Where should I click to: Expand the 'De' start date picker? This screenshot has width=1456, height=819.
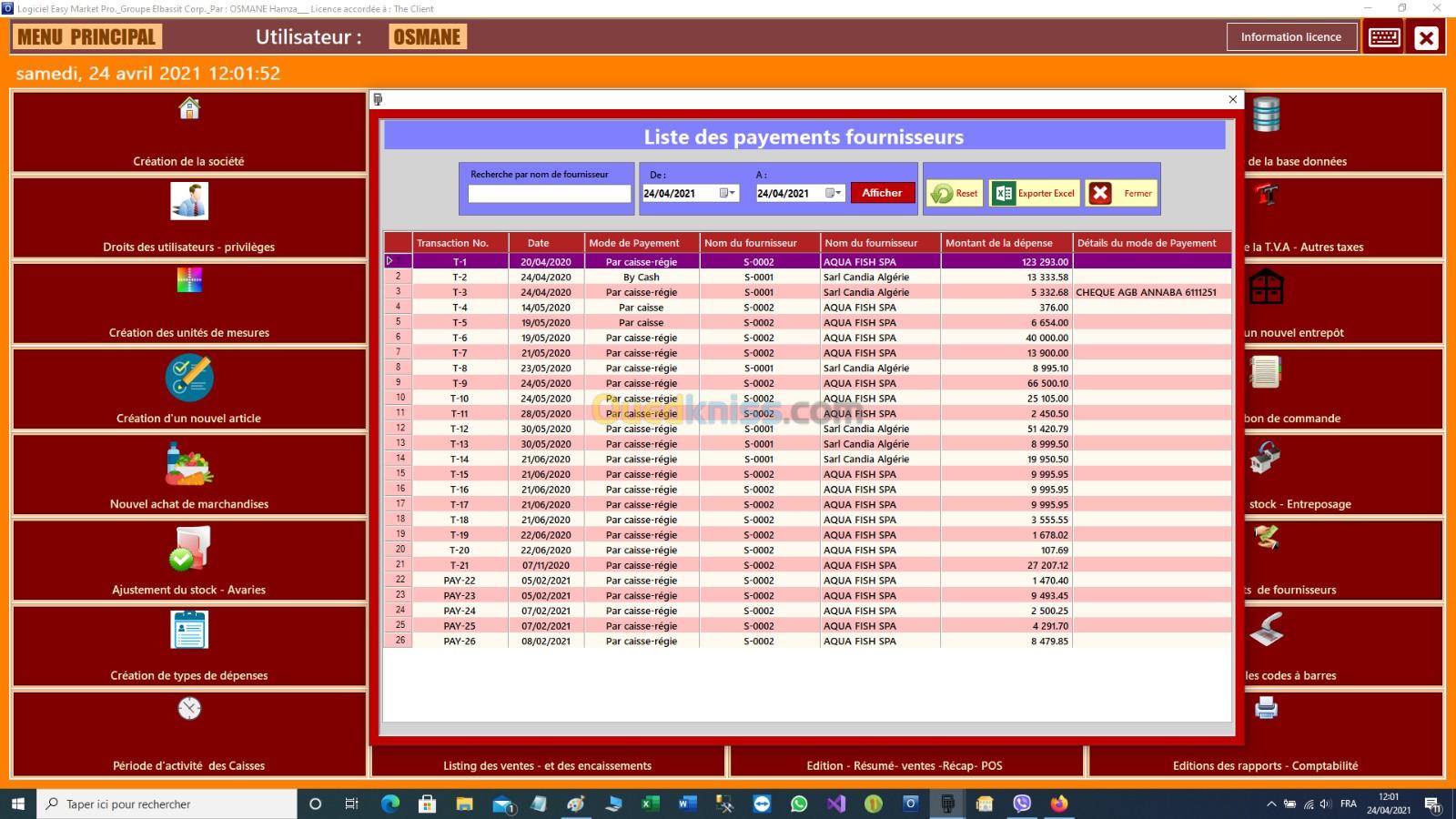point(728,193)
